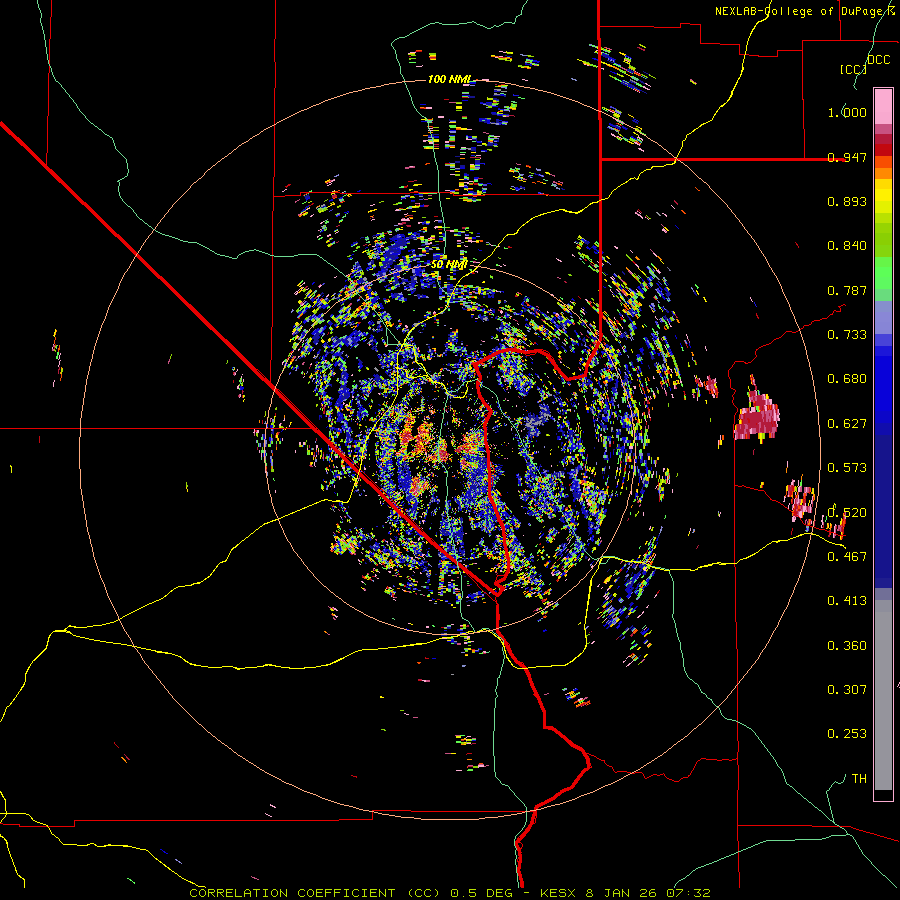Image resolution: width=900 pixels, height=900 pixels.
Task: Pick the bright green color bar segment
Action: pyautogui.click(x=883, y=273)
